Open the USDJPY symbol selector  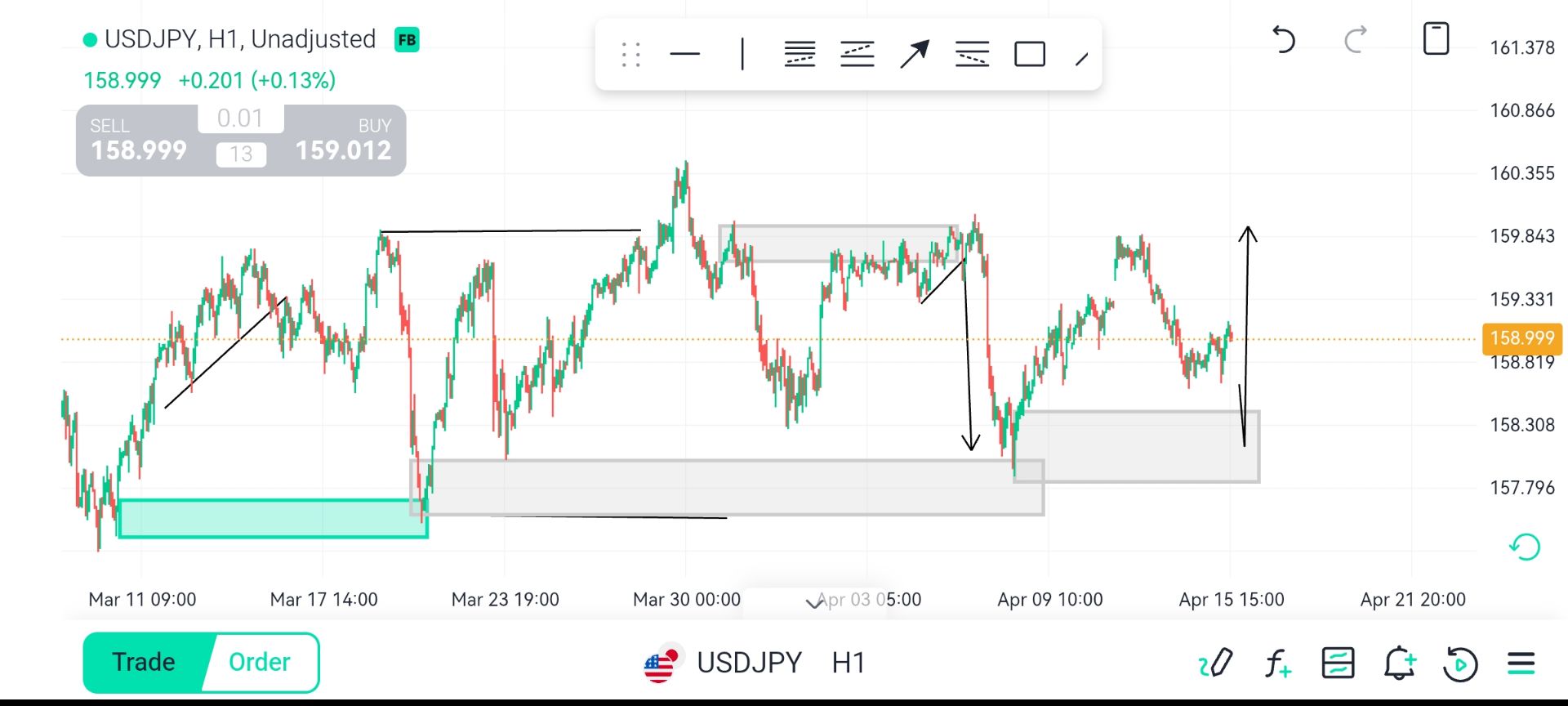(x=748, y=663)
